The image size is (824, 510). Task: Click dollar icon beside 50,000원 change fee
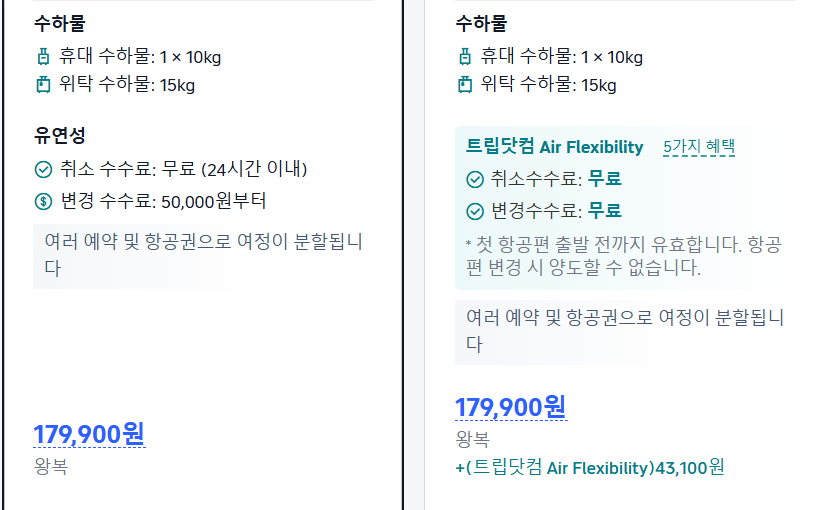tap(44, 201)
